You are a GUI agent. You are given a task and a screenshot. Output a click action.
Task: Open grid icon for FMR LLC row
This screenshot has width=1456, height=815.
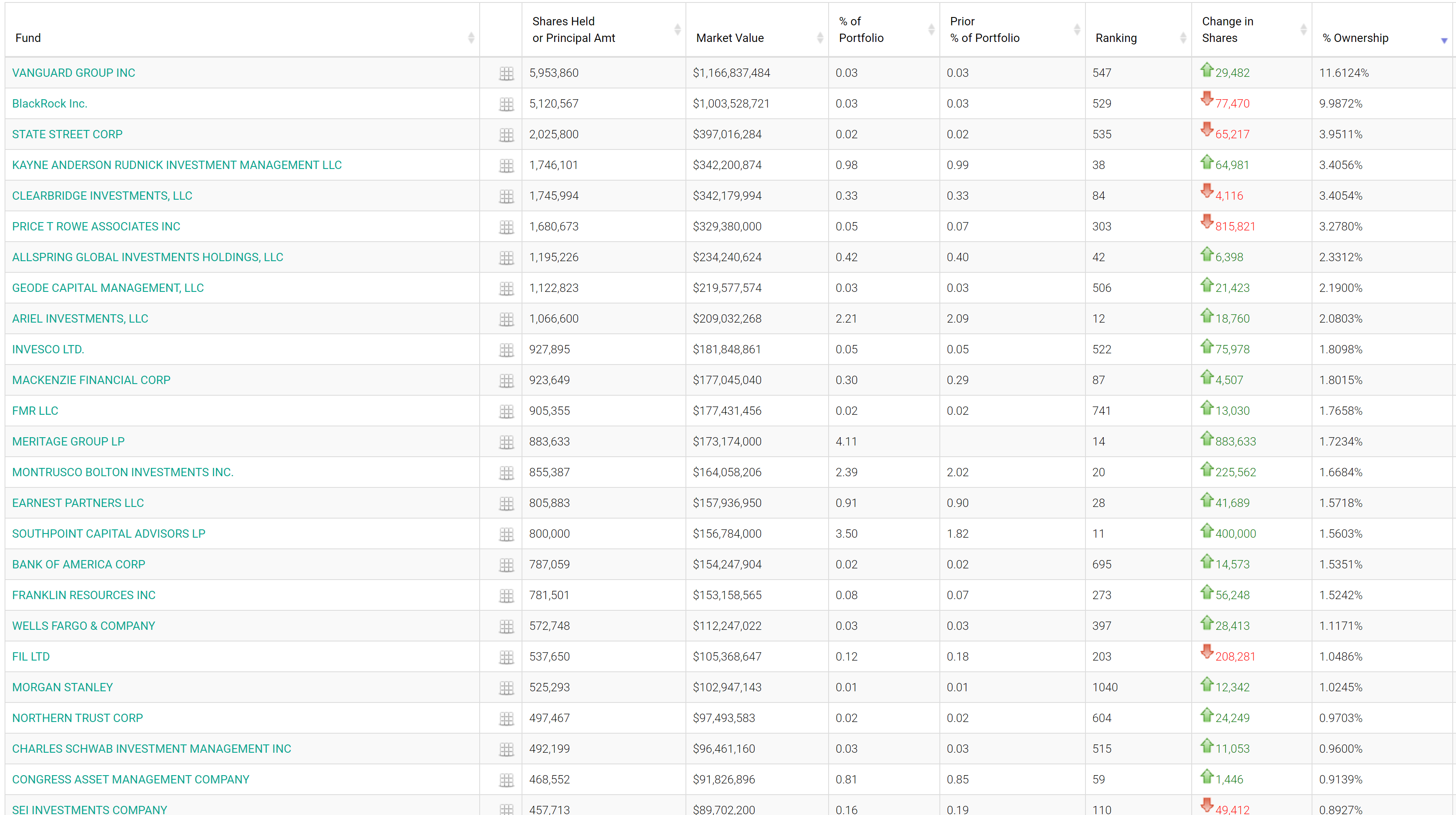[507, 411]
